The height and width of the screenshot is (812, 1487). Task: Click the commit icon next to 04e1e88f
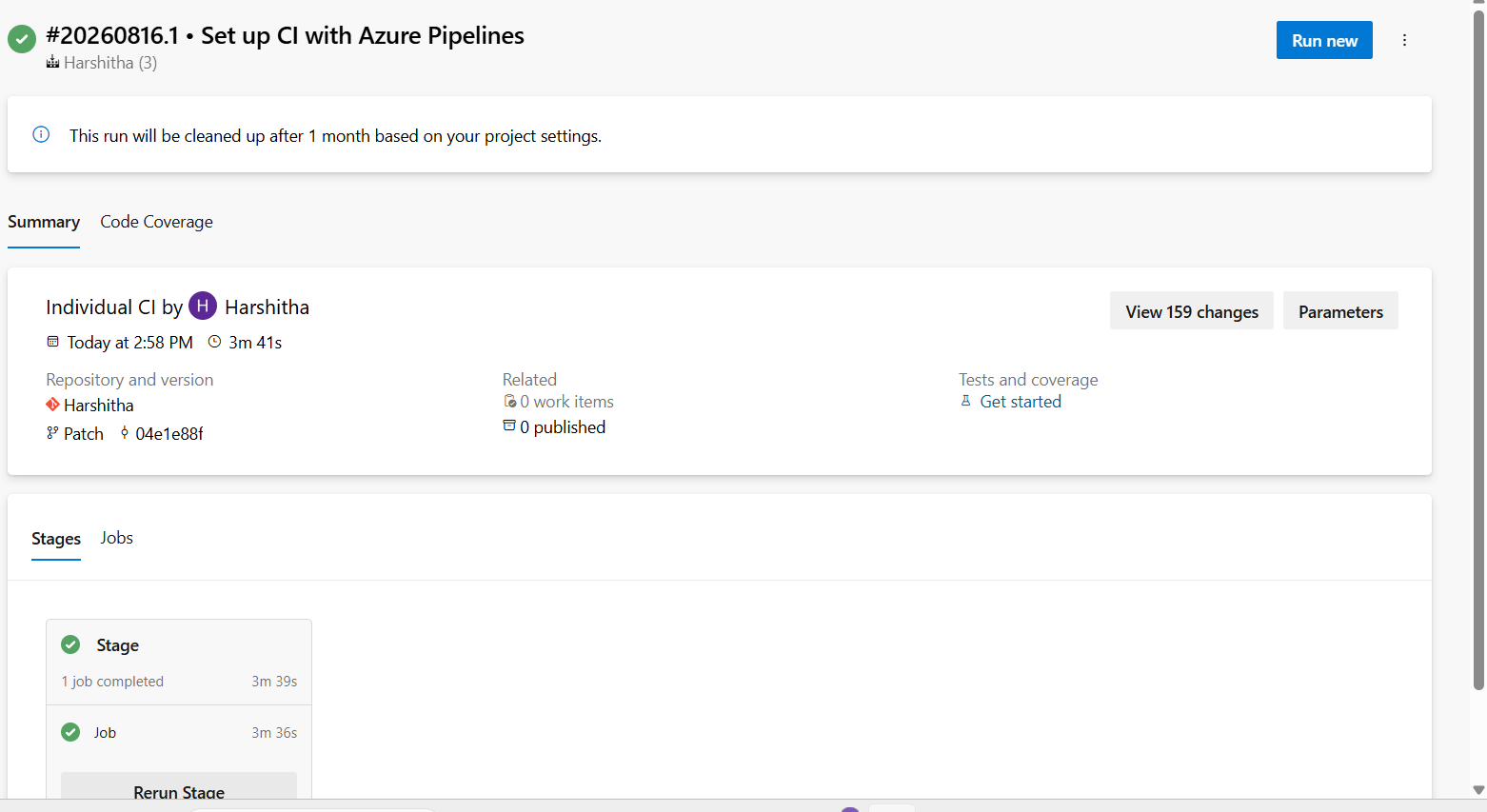pyautogui.click(x=125, y=433)
